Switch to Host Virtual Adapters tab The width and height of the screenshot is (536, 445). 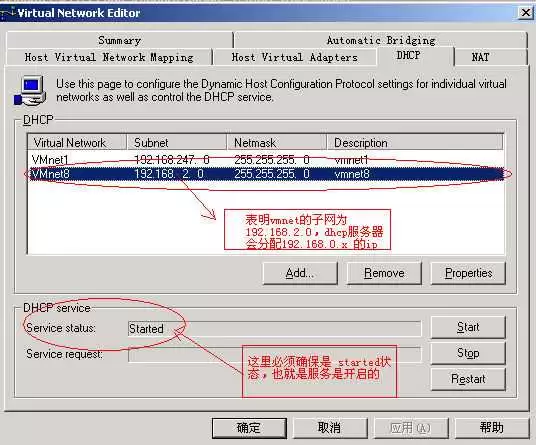click(x=295, y=57)
